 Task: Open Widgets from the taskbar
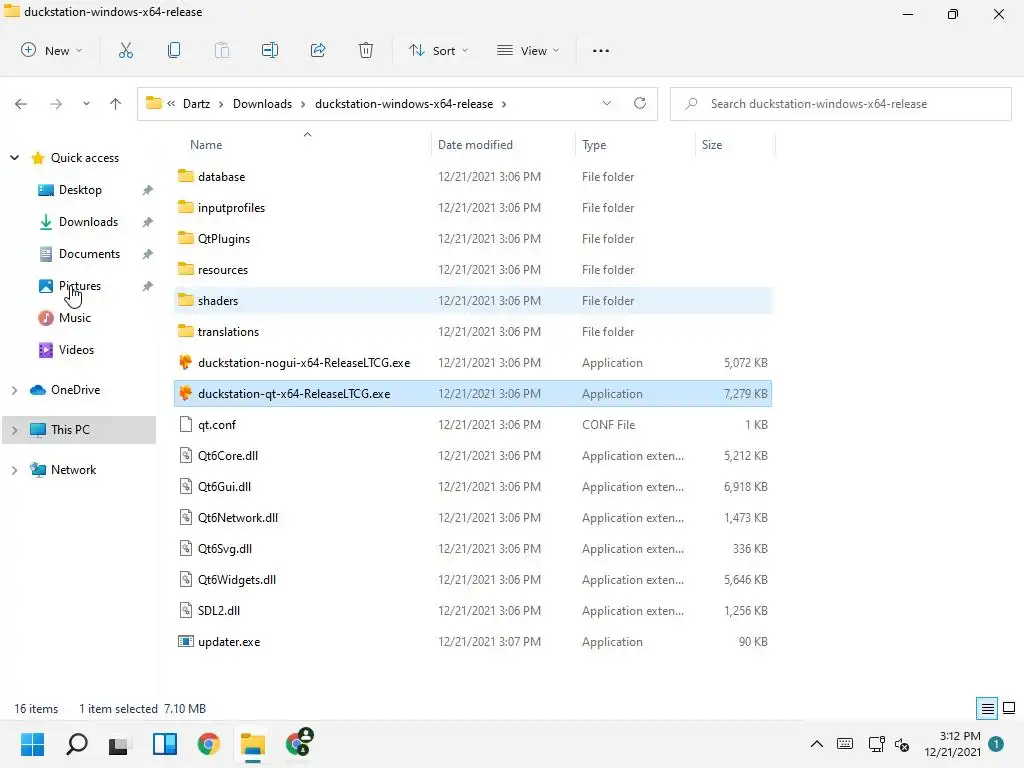(x=165, y=744)
